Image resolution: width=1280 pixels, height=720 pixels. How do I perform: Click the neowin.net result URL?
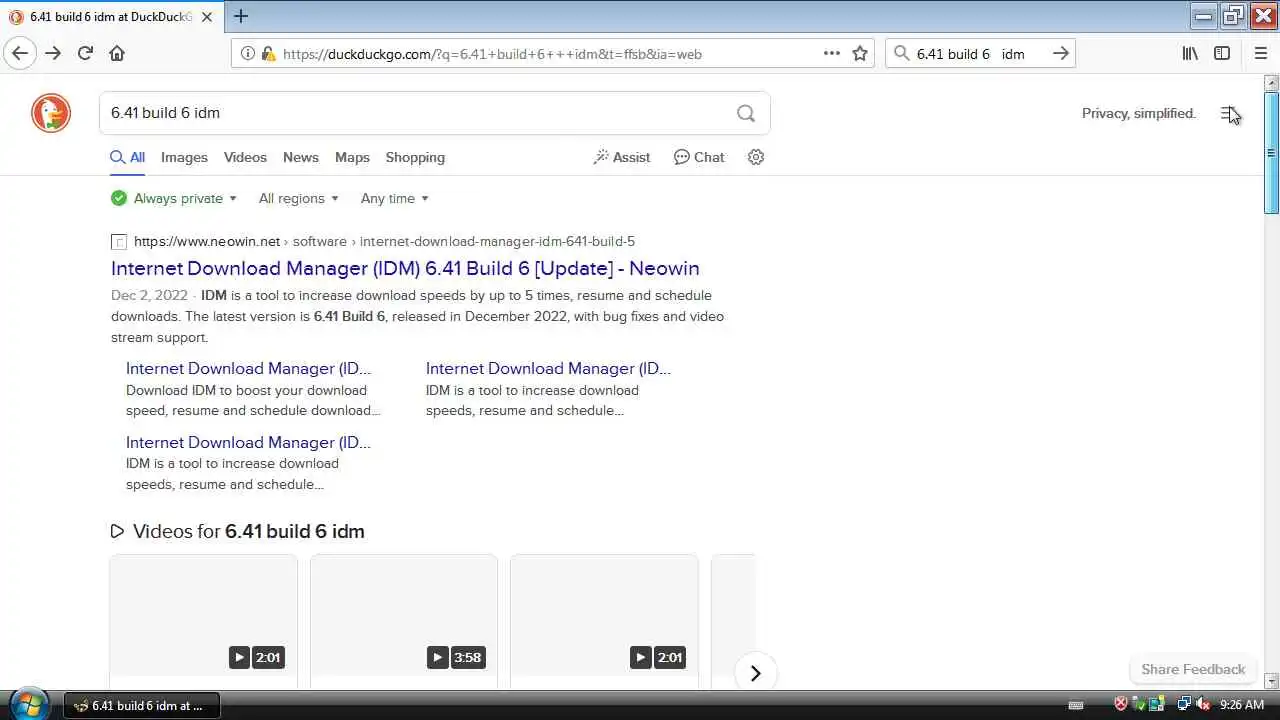tap(384, 241)
